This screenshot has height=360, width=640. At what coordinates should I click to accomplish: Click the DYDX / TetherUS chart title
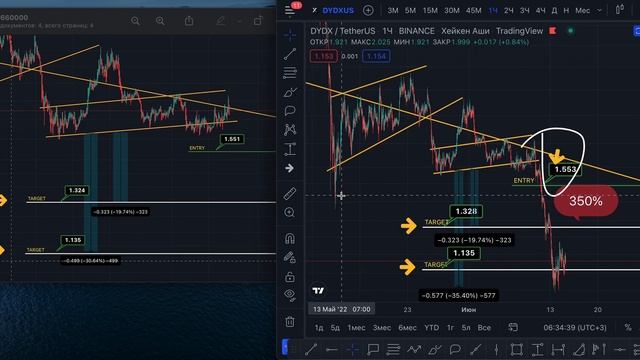click(x=343, y=31)
